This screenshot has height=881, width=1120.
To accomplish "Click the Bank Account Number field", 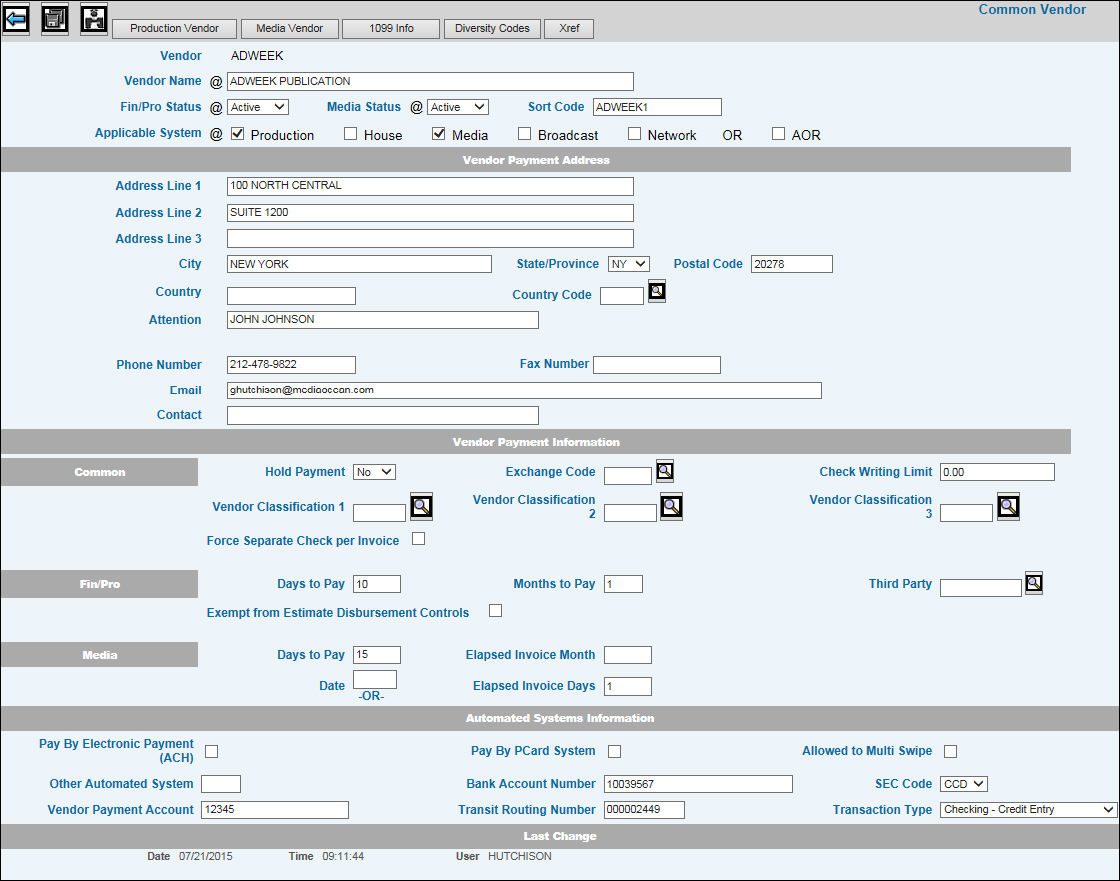I will pos(699,784).
